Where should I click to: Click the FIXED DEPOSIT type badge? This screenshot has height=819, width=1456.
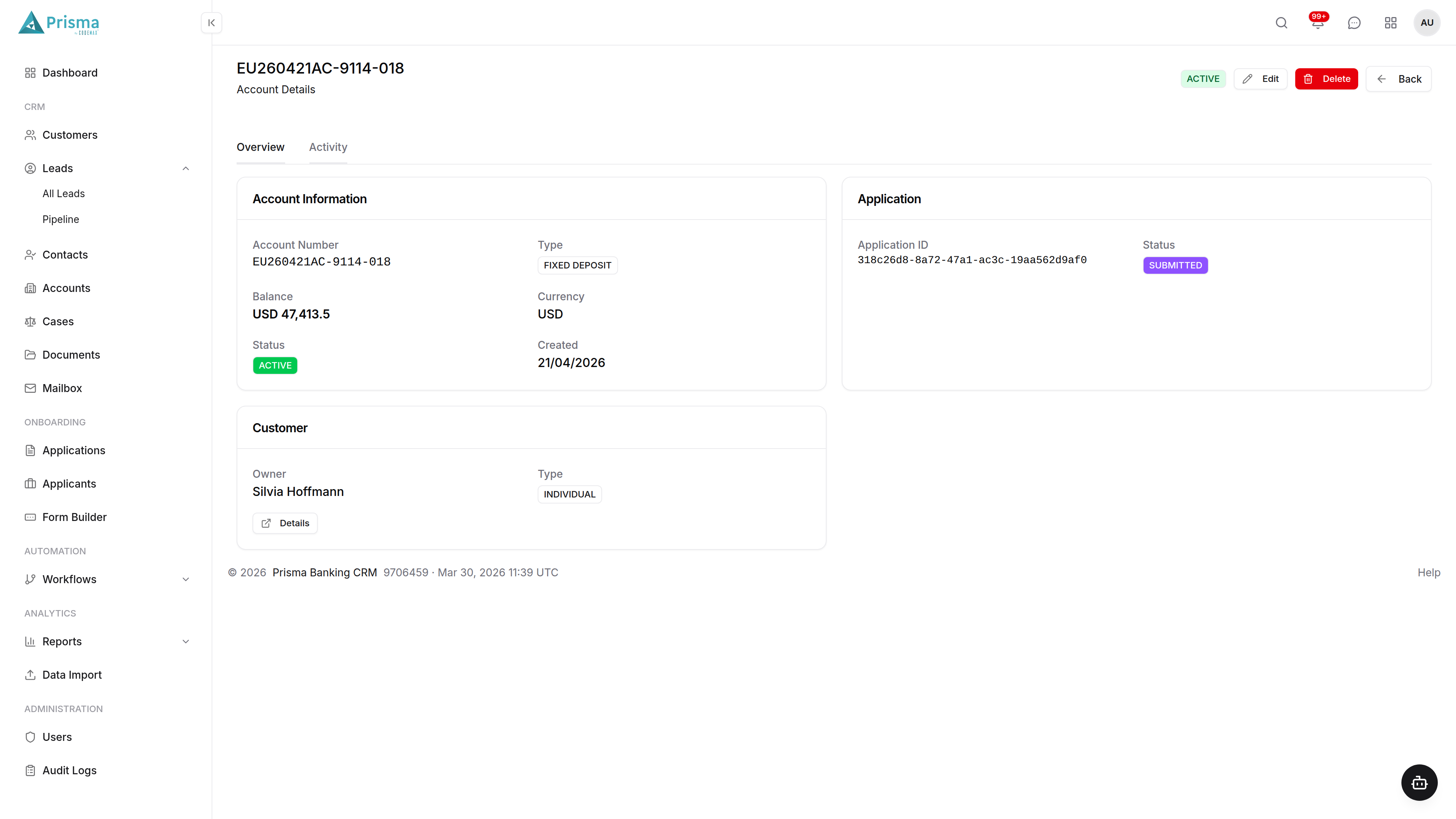point(577,266)
